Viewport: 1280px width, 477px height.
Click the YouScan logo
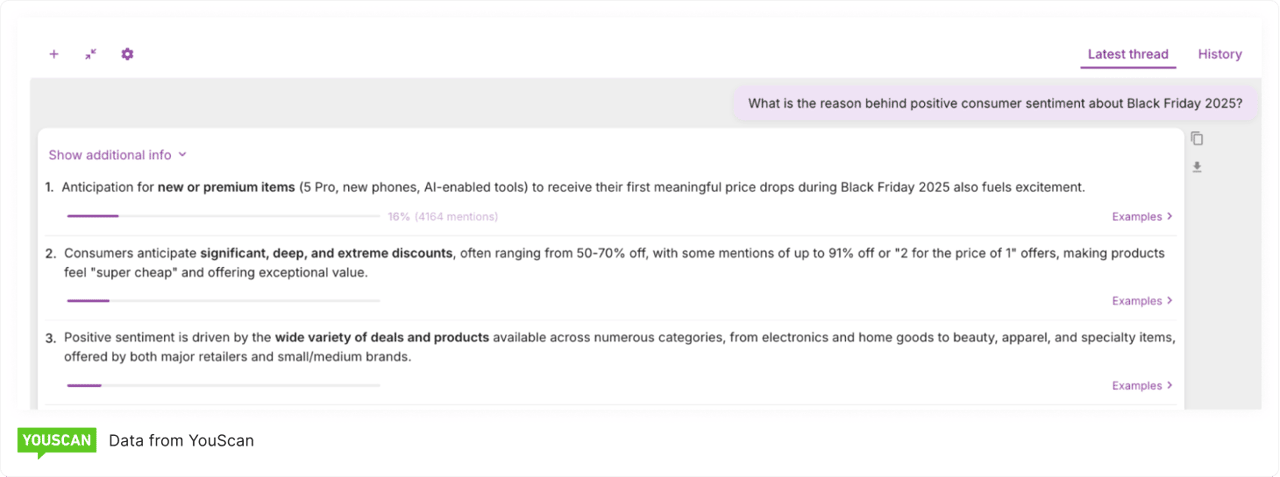[x=57, y=441]
